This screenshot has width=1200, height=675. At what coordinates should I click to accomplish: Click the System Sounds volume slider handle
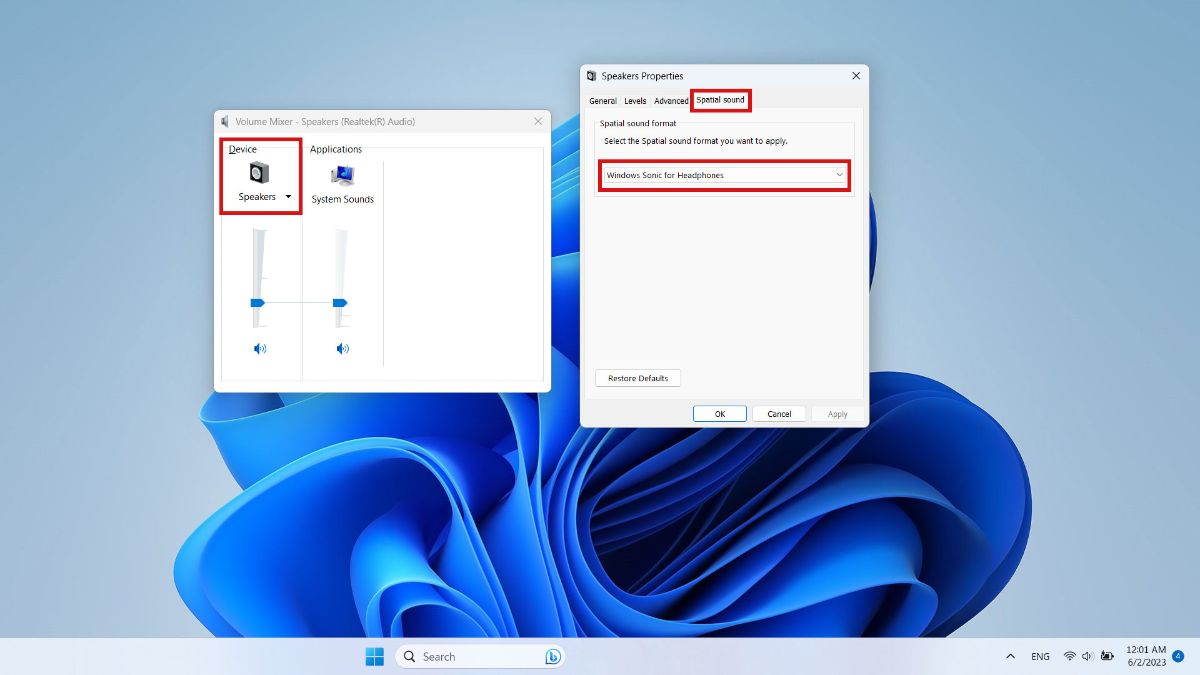(340, 302)
